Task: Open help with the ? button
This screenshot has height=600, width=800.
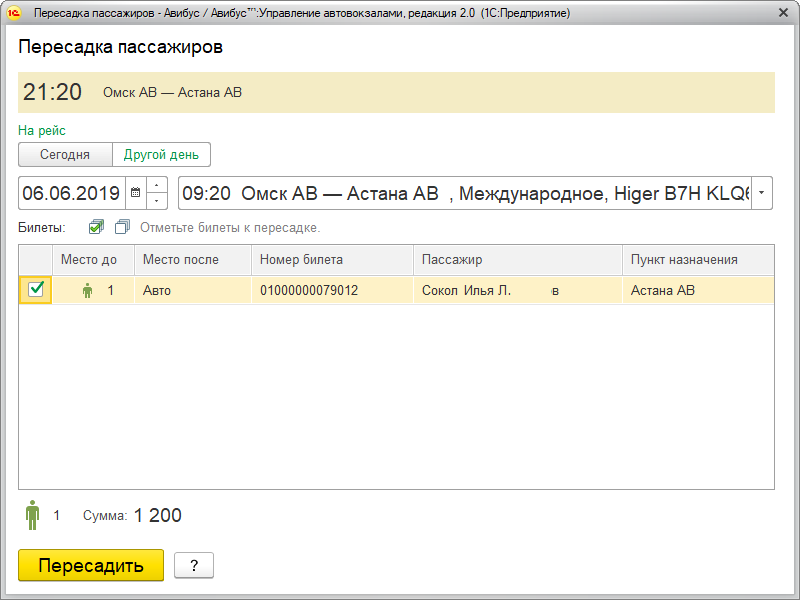Action: [194, 565]
